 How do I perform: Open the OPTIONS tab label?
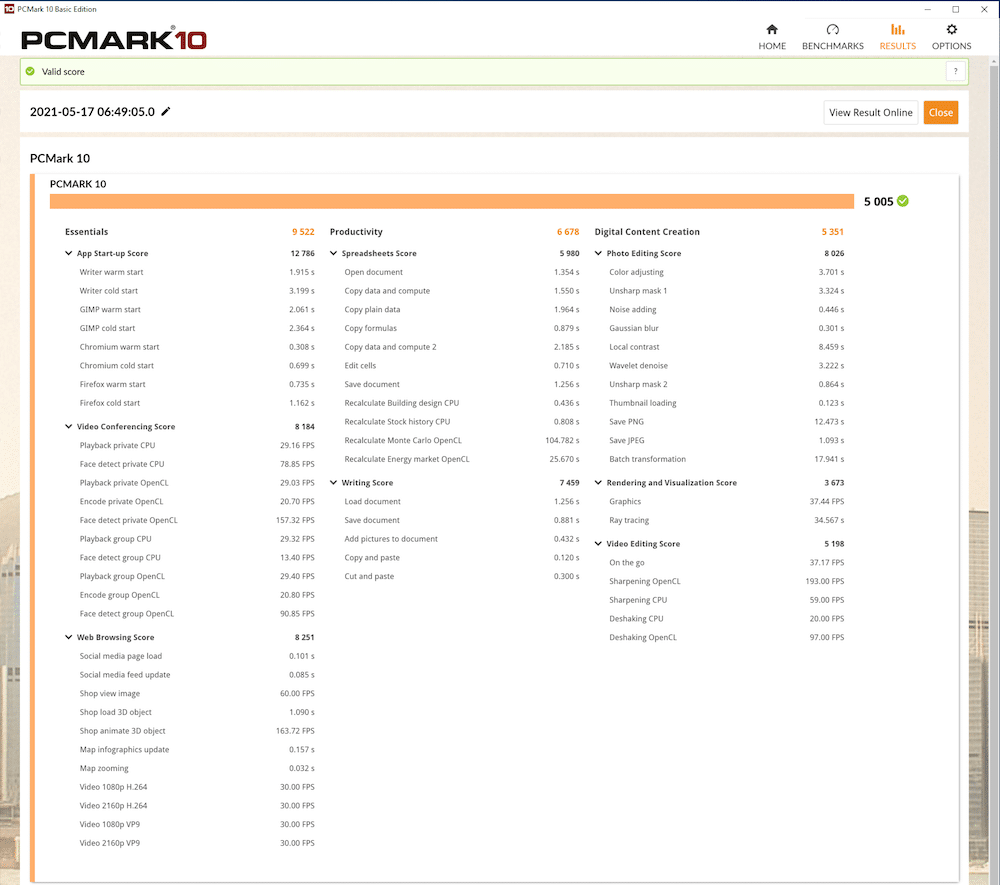coord(952,46)
